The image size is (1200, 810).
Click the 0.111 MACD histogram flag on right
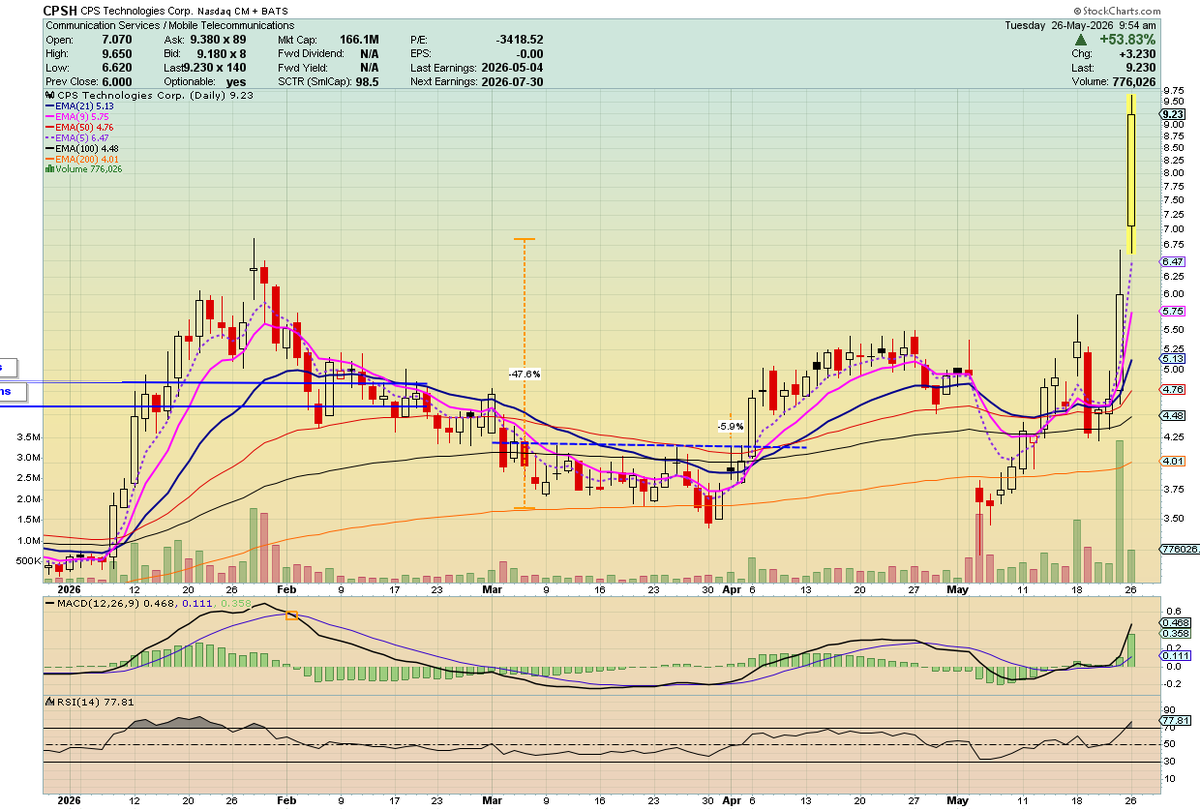tap(1176, 654)
